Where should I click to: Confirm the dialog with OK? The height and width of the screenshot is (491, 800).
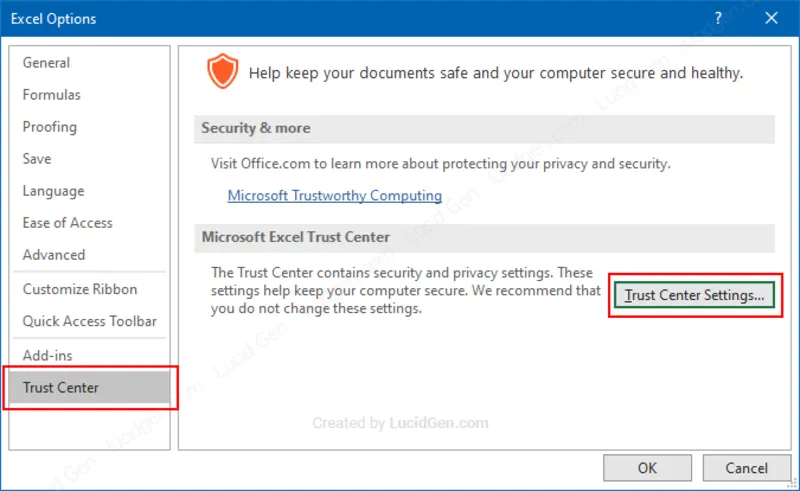coord(647,467)
